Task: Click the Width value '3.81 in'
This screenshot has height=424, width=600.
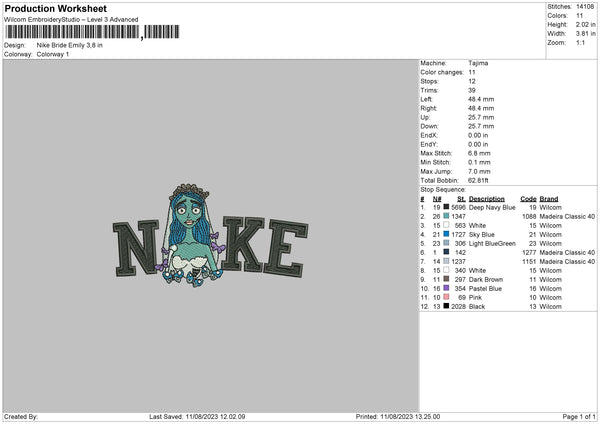Action: click(585, 34)
